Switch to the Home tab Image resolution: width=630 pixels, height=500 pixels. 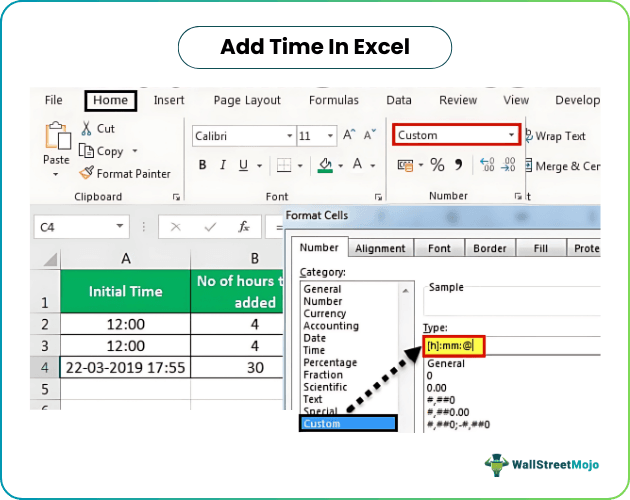(x=110, y=100)
